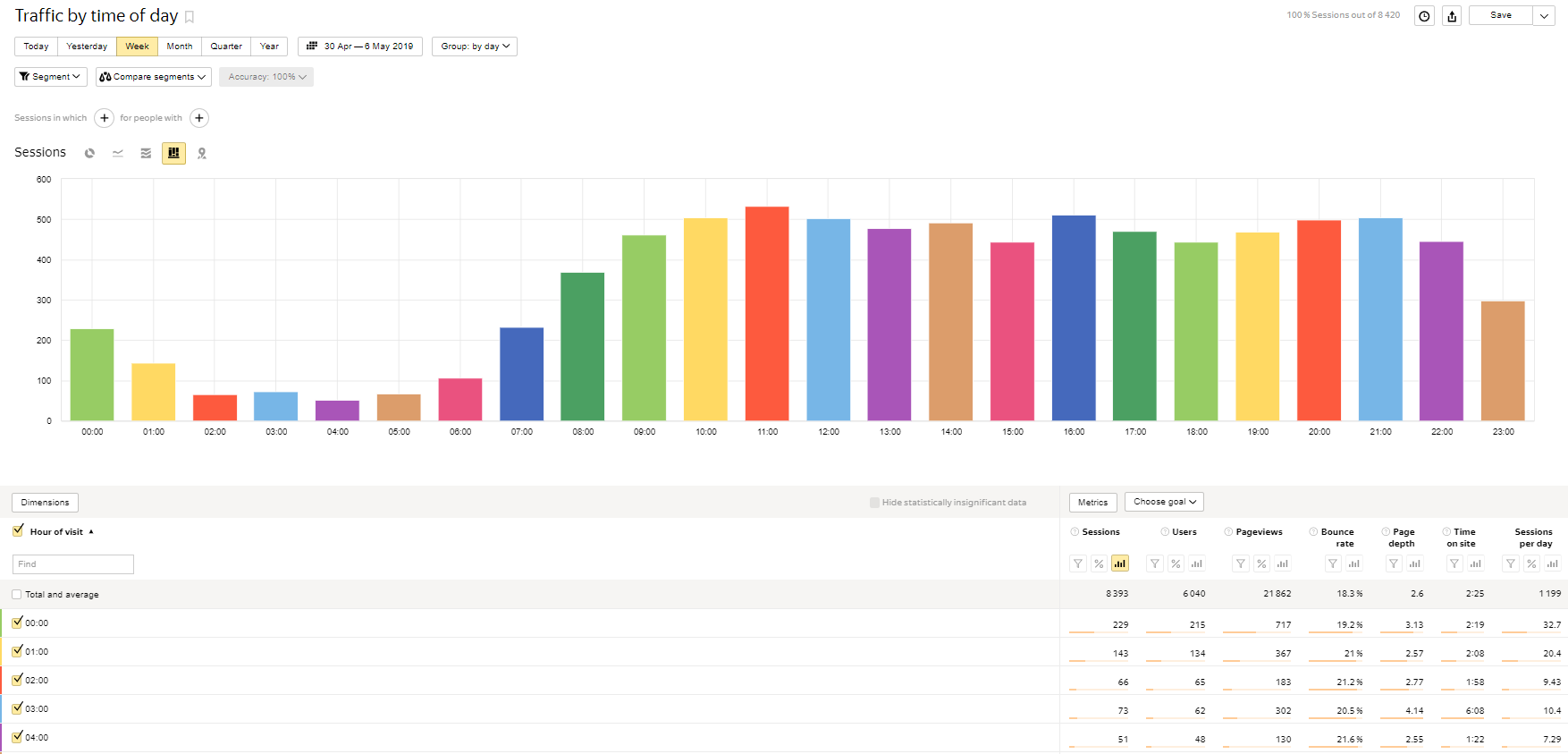Image resolution: width=1568 pixels, height=754 pixels.
Task: Filter by the Page depth metric
Action: (1394, 563)
